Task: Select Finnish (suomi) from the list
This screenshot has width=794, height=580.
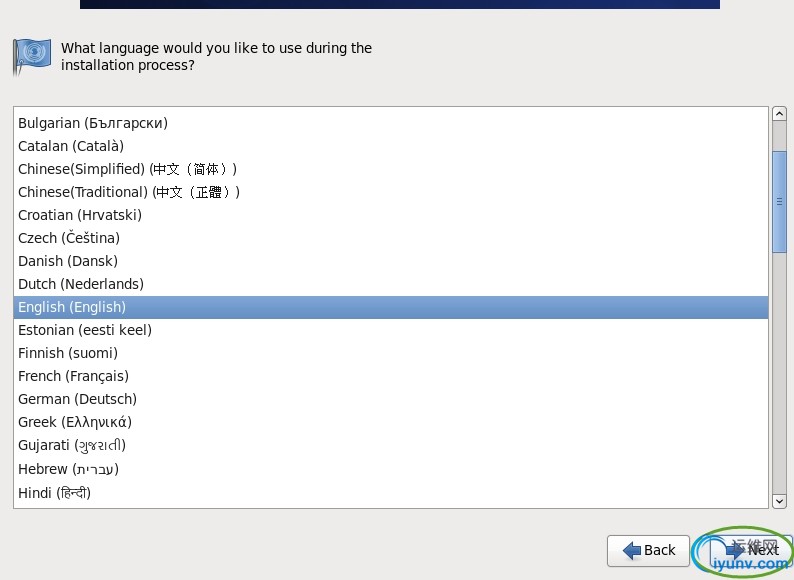Action: click(391, 354)
